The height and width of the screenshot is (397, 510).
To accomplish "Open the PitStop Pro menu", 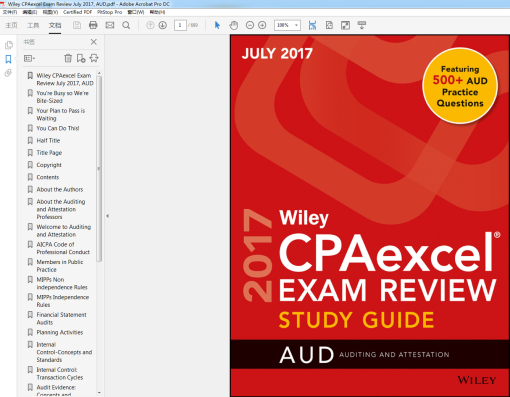I will click(x=109, y=12).
